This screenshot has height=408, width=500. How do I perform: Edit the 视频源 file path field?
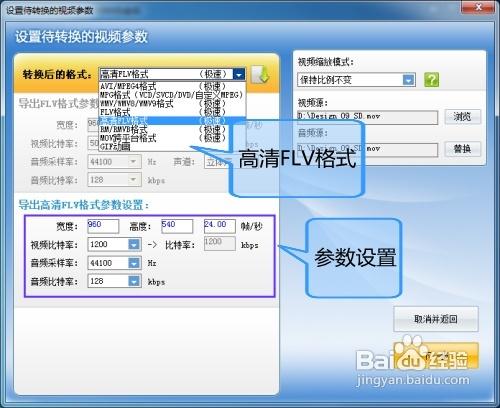coord(367,117)
